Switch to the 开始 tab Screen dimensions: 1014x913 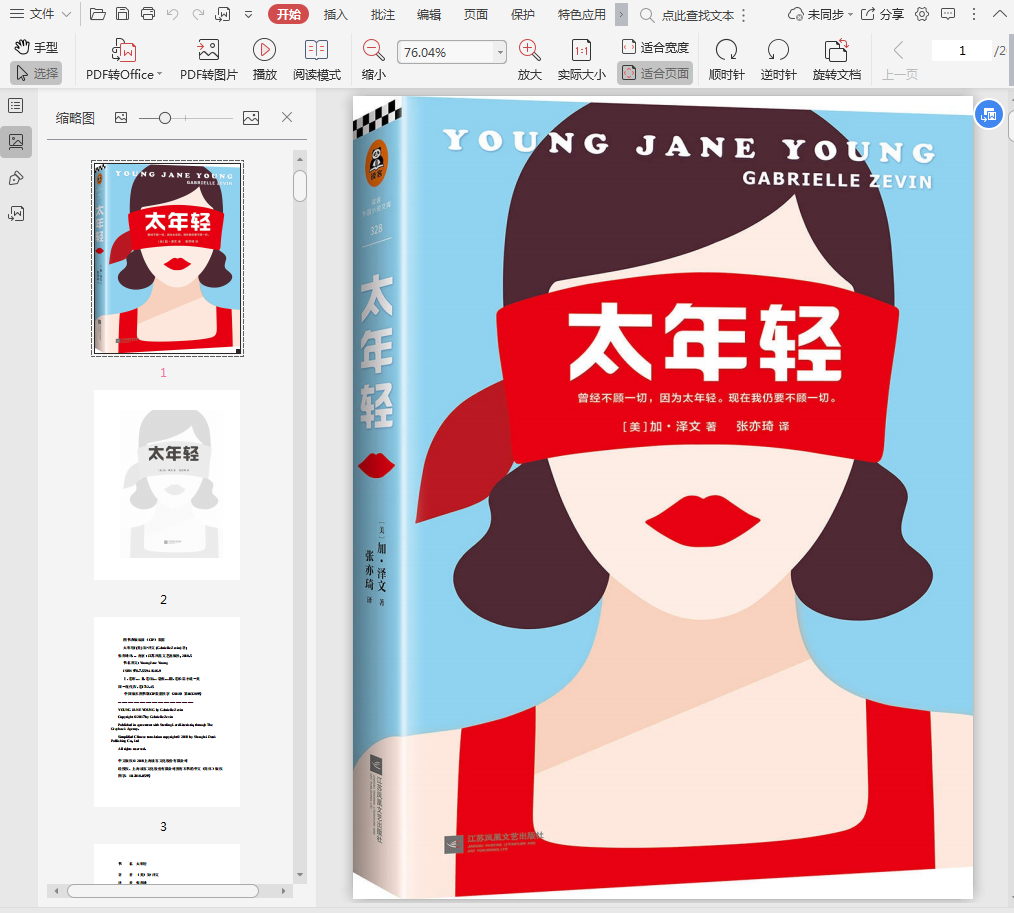[288, 14]
